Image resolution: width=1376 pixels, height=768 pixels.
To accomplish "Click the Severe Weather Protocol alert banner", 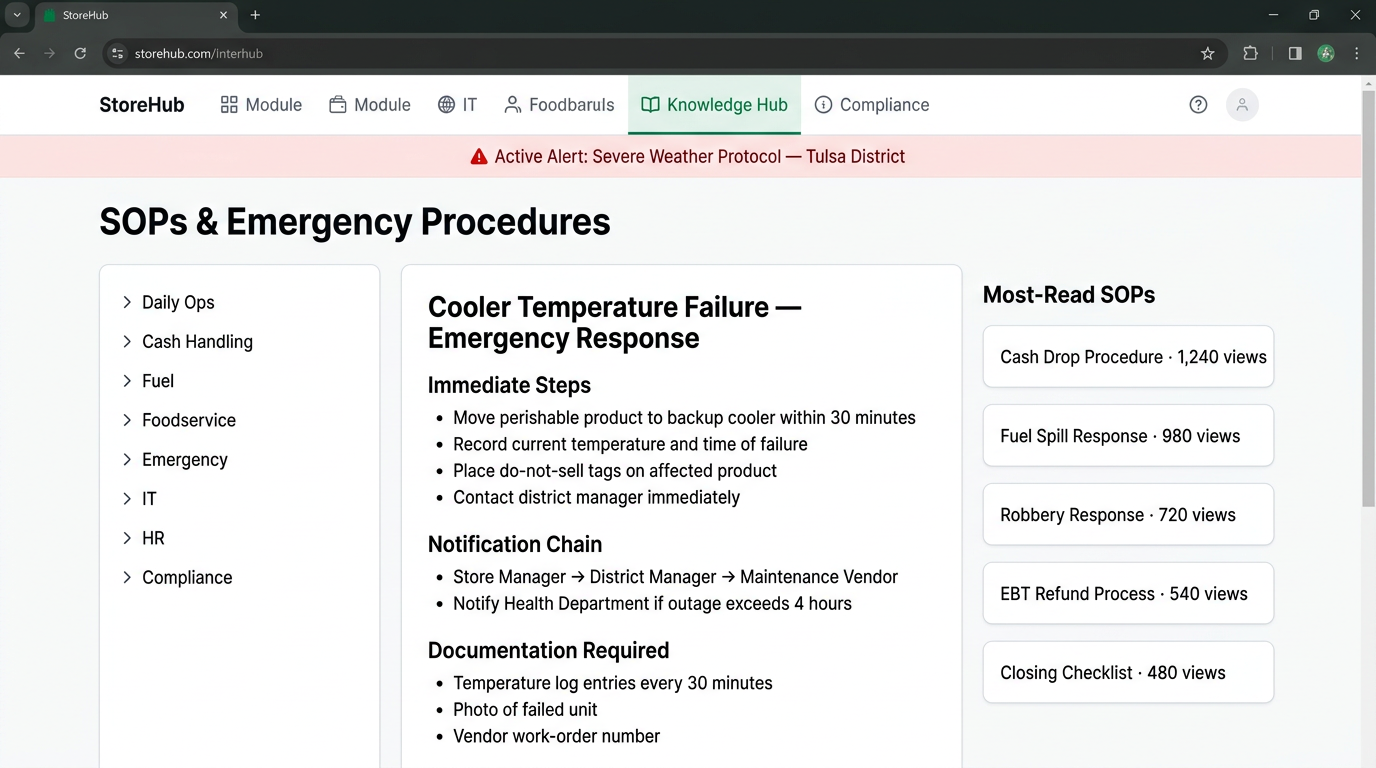I will point(681,156).
